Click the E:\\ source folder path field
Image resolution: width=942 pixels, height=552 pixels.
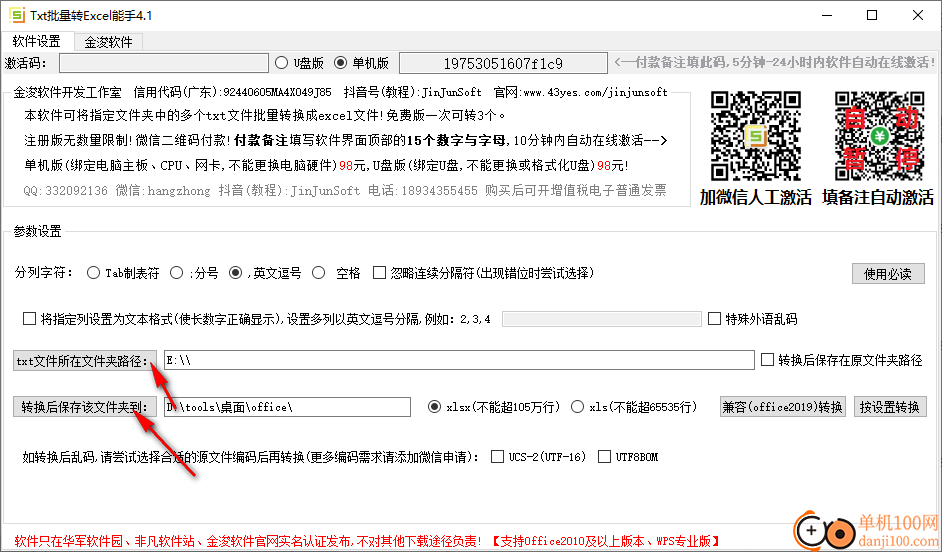tap(459, 360)
